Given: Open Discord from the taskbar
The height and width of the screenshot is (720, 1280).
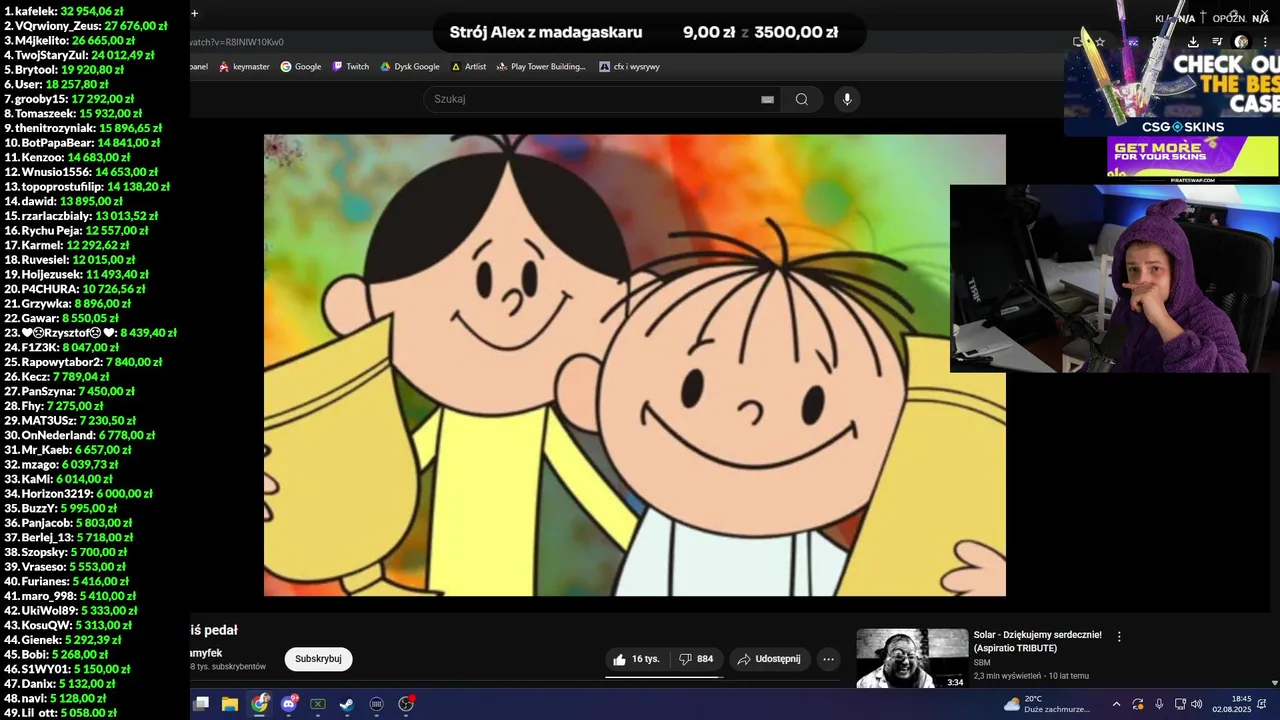Looking at the screenshot, I should 290,704.
